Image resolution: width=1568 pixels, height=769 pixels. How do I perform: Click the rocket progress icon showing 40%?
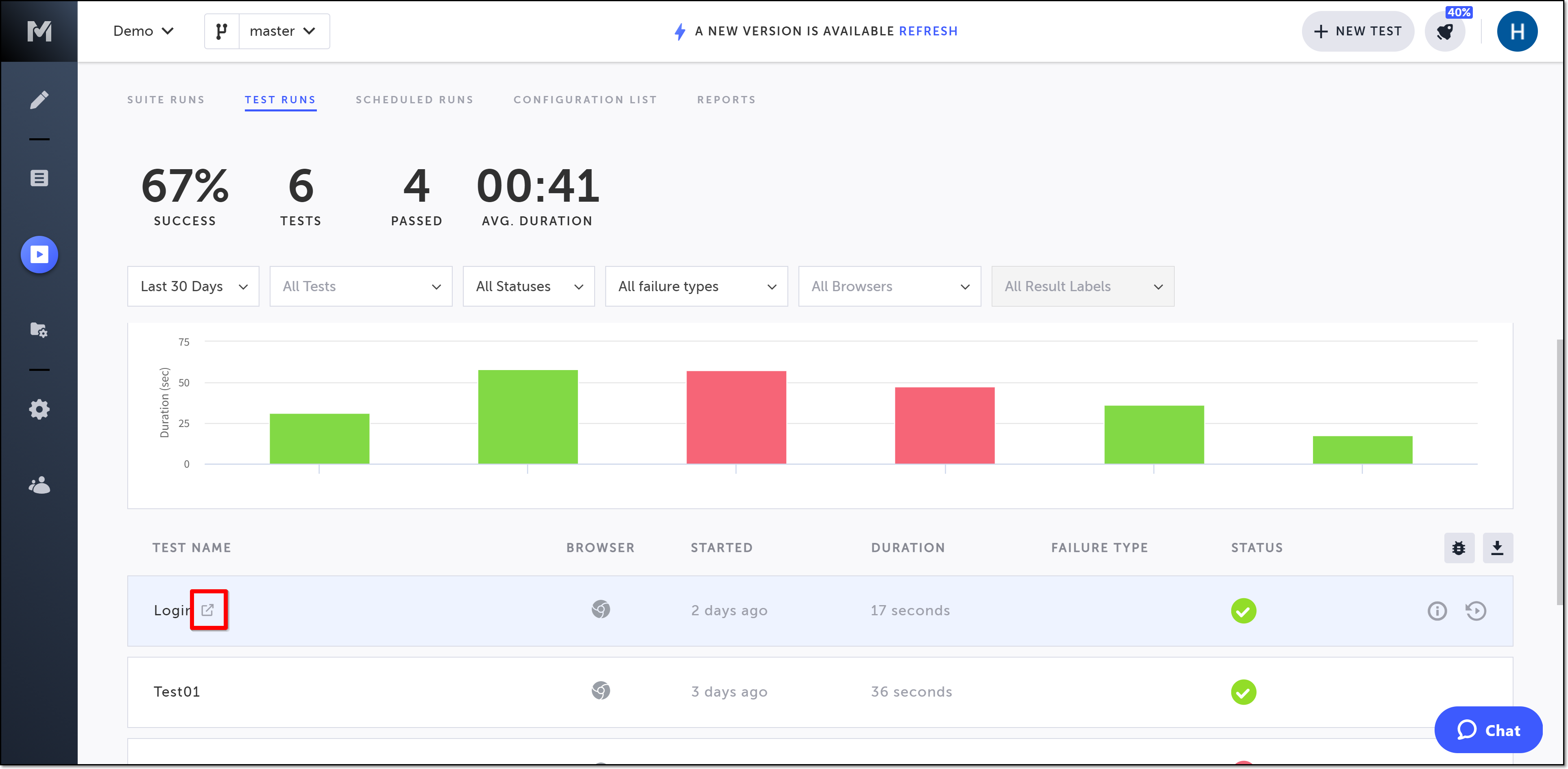1445,32
